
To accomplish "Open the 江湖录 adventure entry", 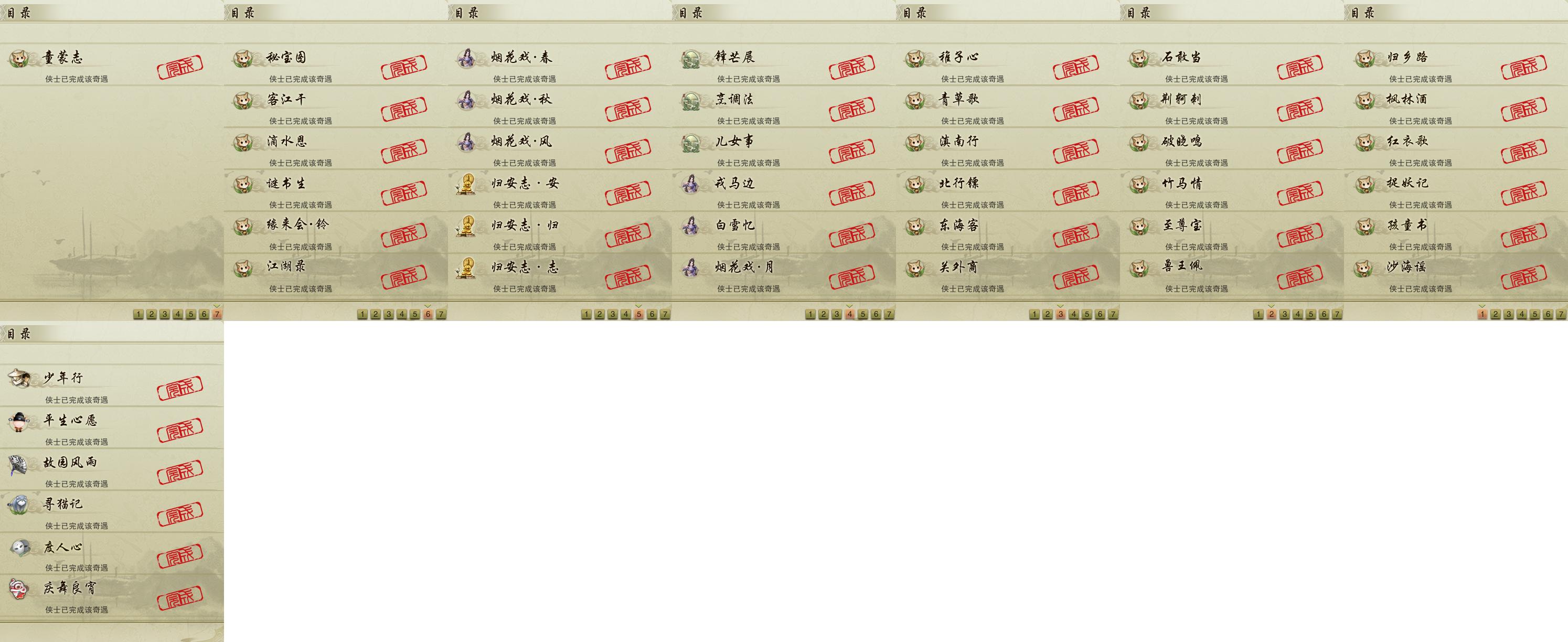I will click(336, 274).
